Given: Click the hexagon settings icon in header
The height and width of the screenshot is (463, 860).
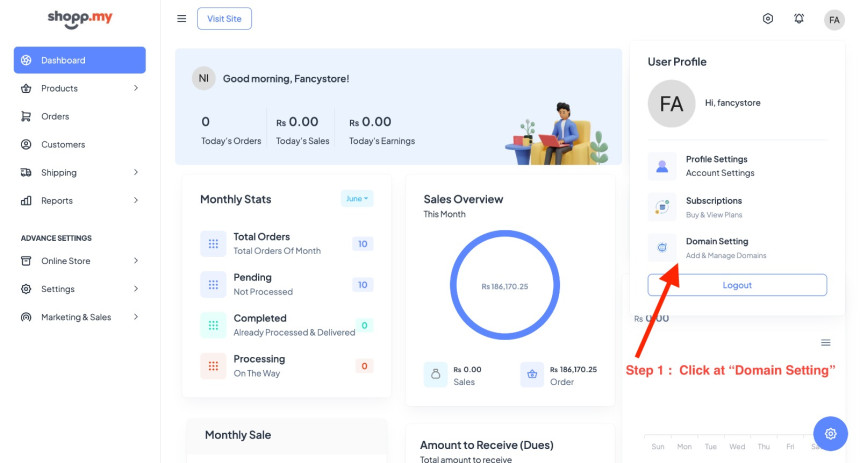Looking at the screenshot, I should [x=768, y=18].
